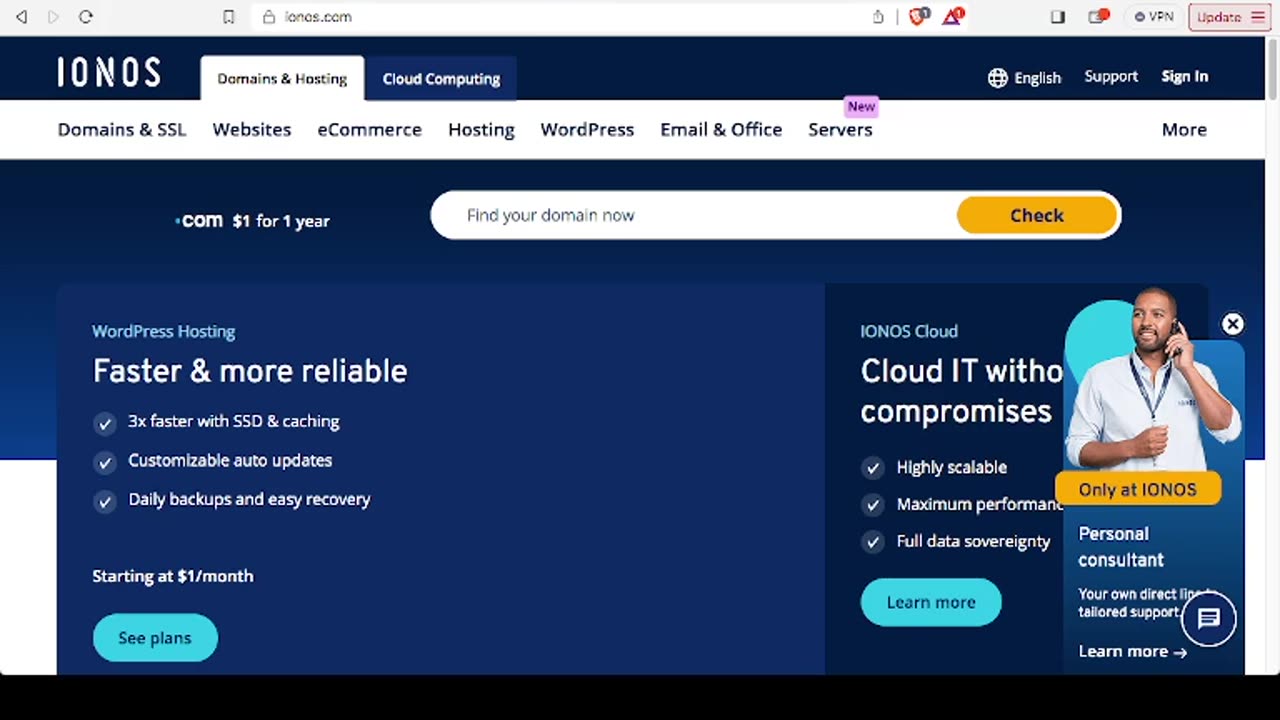The image size is (1280, 720).
Task: Click the Update browser button
Action: click(x=1230, y=17)
